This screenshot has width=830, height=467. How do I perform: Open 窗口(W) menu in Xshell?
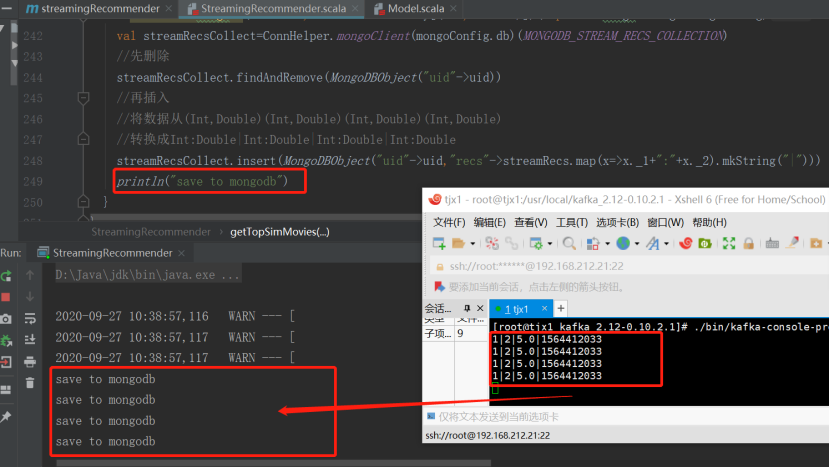(665, 222)
